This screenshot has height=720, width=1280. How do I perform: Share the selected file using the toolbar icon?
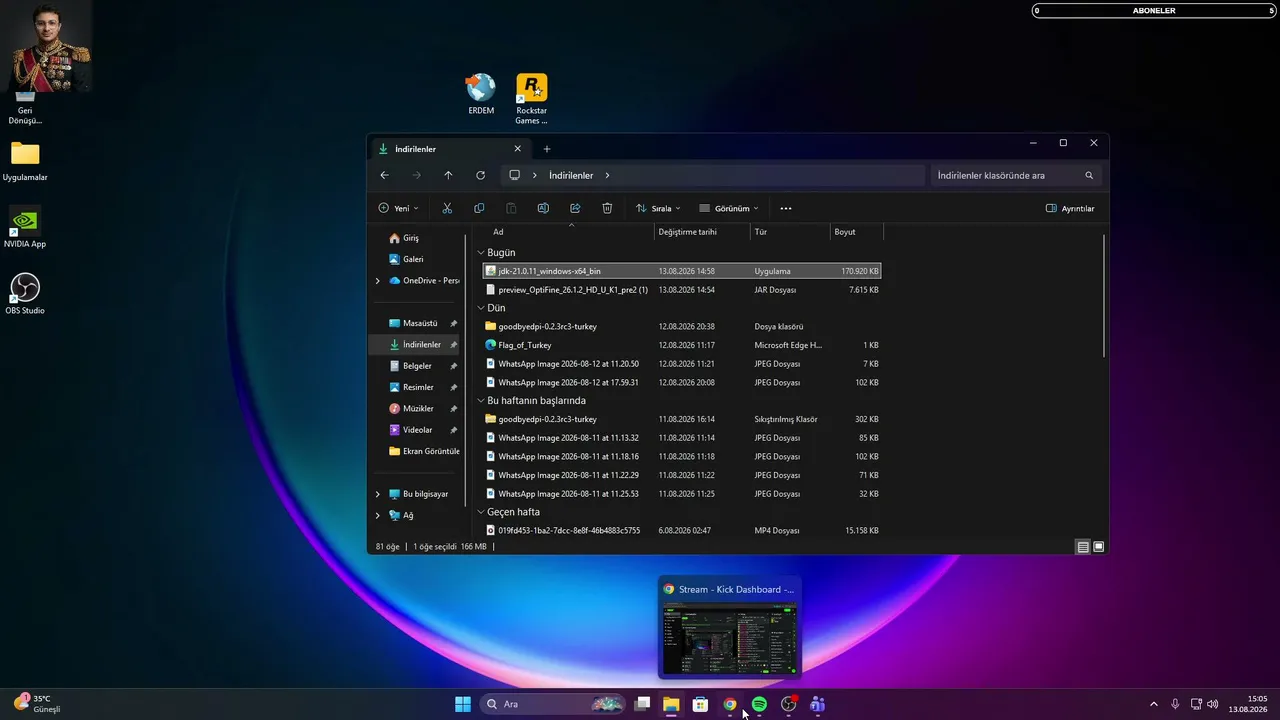[575, 208]
